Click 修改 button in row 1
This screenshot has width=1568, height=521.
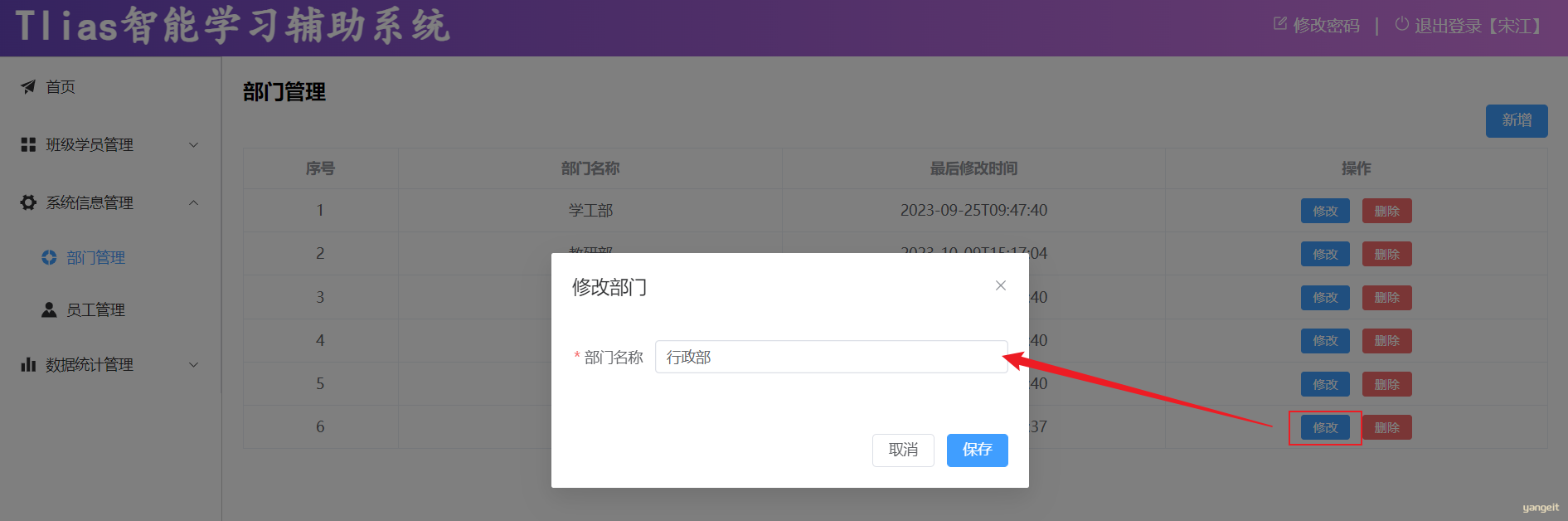[1325, 211]
